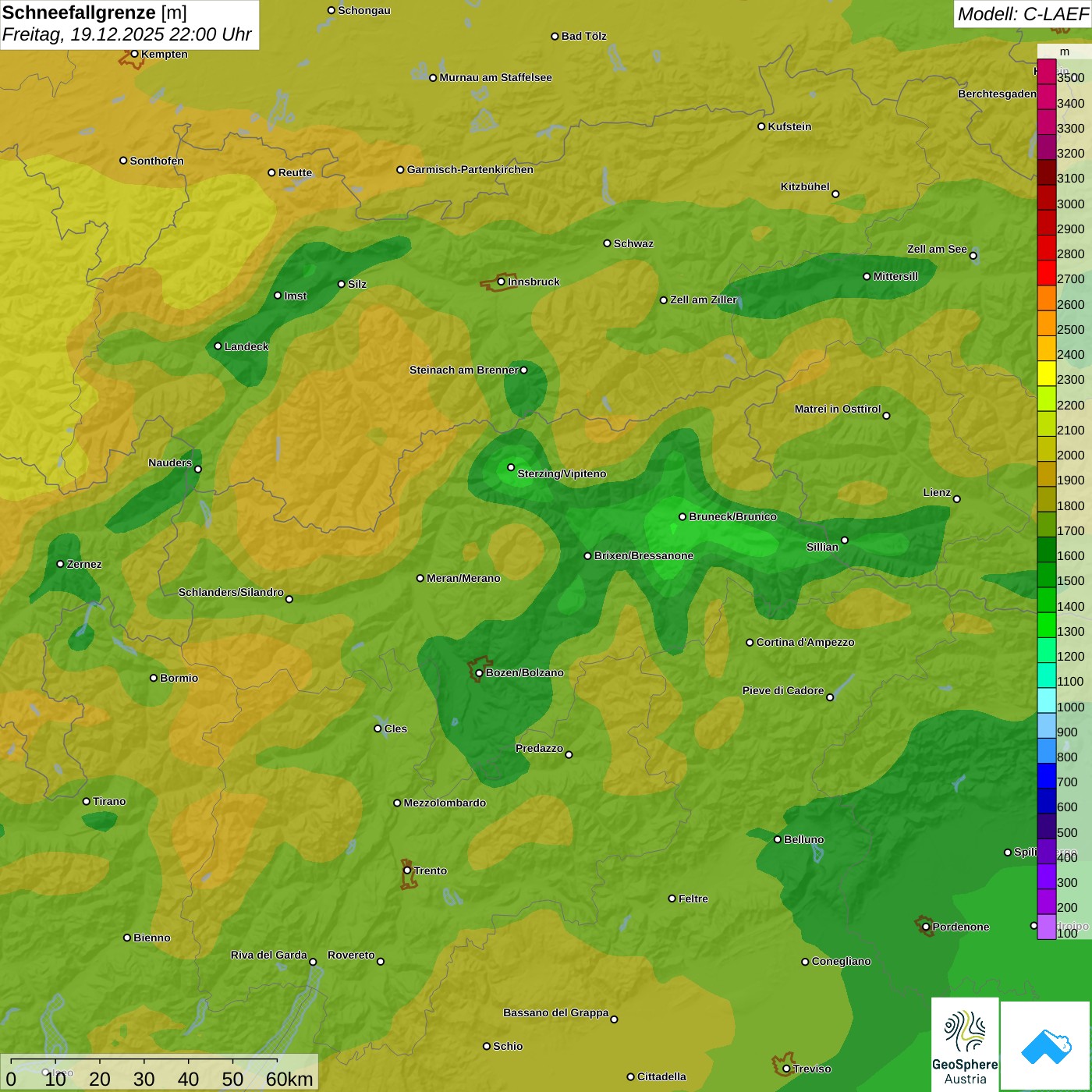Click the "Berchtesgaden" town label
The image size is (1092, 1092).
tap(997, 94)
